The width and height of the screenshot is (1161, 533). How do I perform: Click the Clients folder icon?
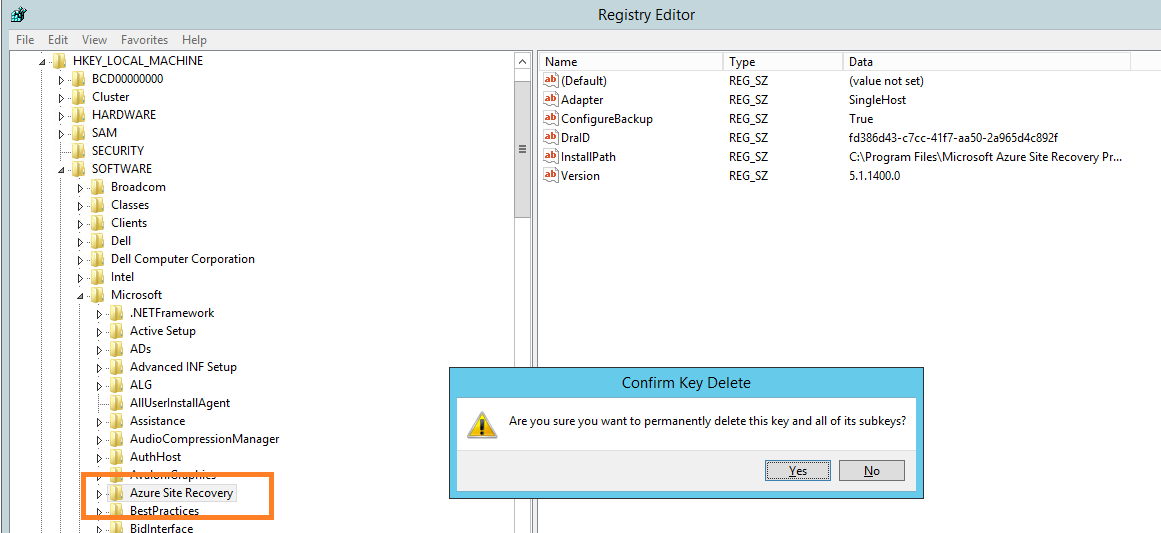98,223
